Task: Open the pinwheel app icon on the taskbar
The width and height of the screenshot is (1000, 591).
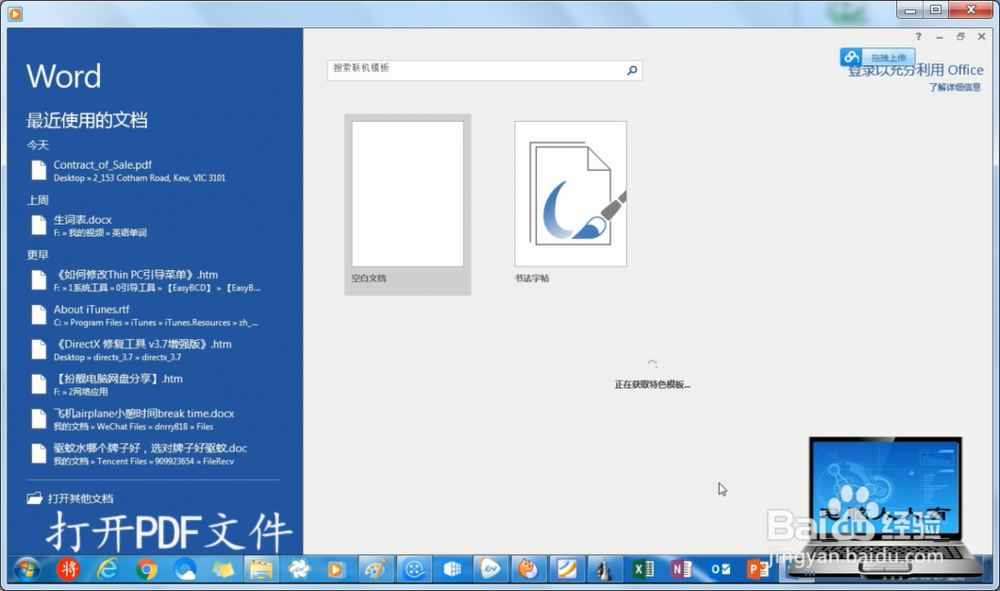Action: click(x=298, y=569)
